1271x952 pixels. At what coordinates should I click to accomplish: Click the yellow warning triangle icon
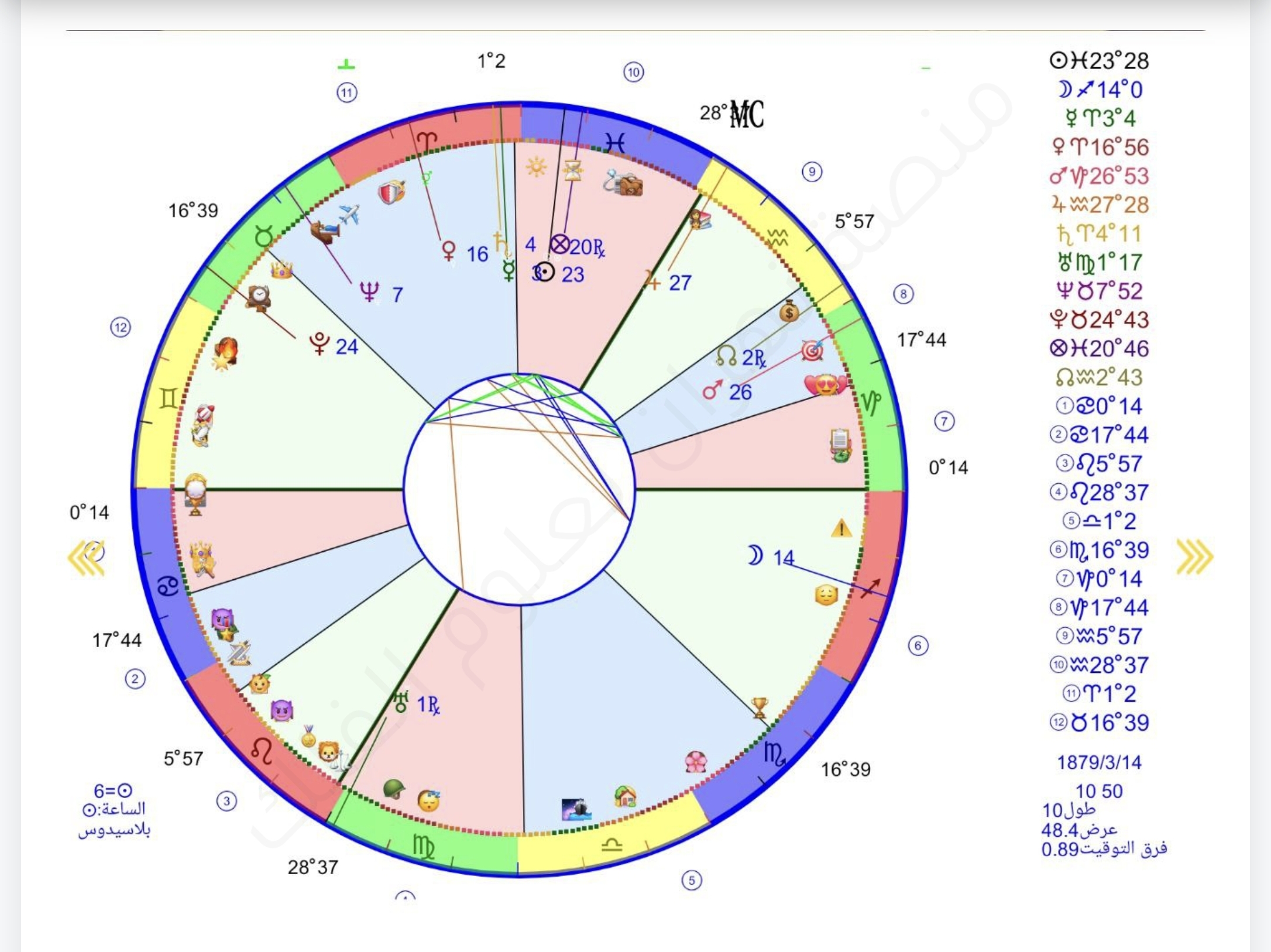click(x=841, y=529)
